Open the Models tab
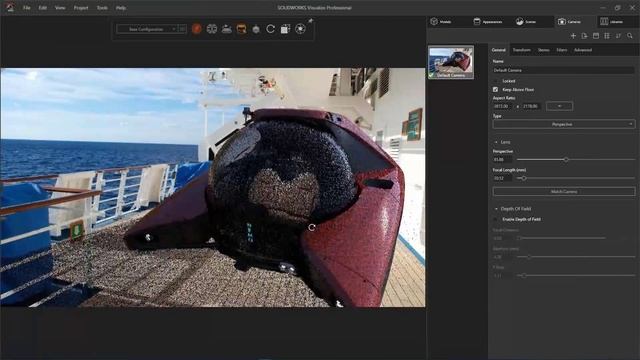The height and width of the screenshot is (360, 640). pyautogui.click(x=441, y=22)
